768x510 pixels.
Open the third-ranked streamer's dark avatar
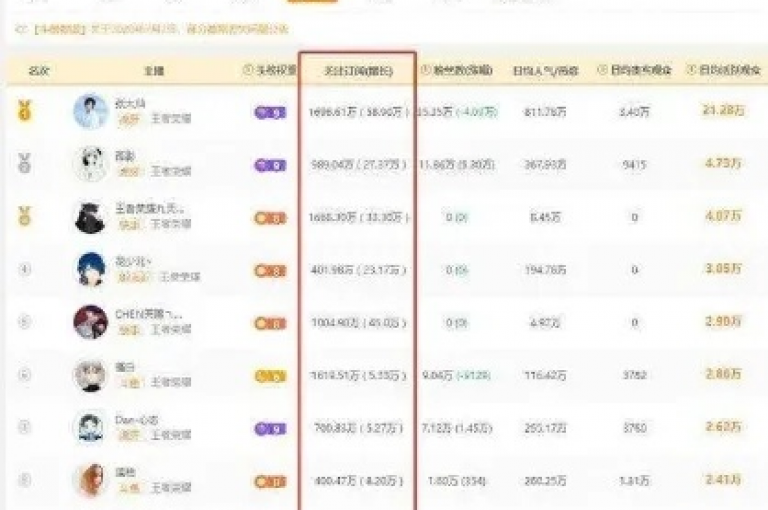90,217
